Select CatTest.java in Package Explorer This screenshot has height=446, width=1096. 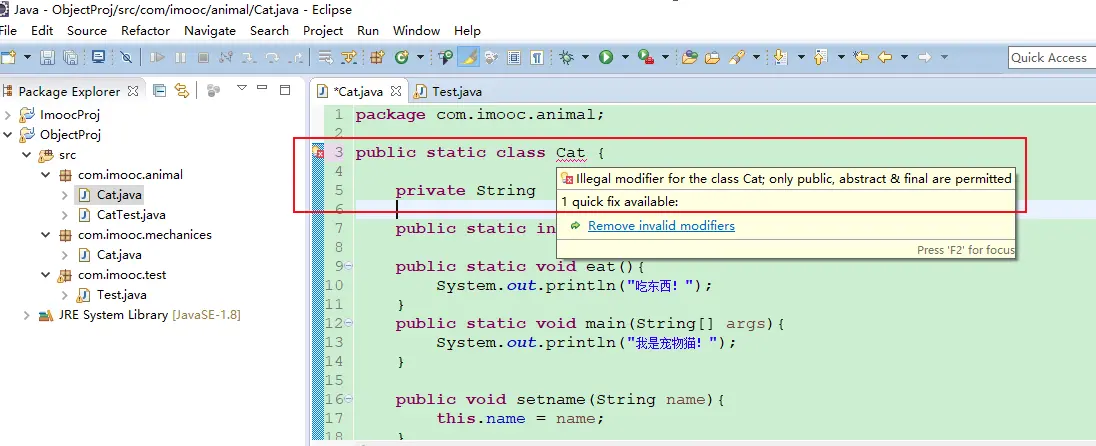point(130,214)
